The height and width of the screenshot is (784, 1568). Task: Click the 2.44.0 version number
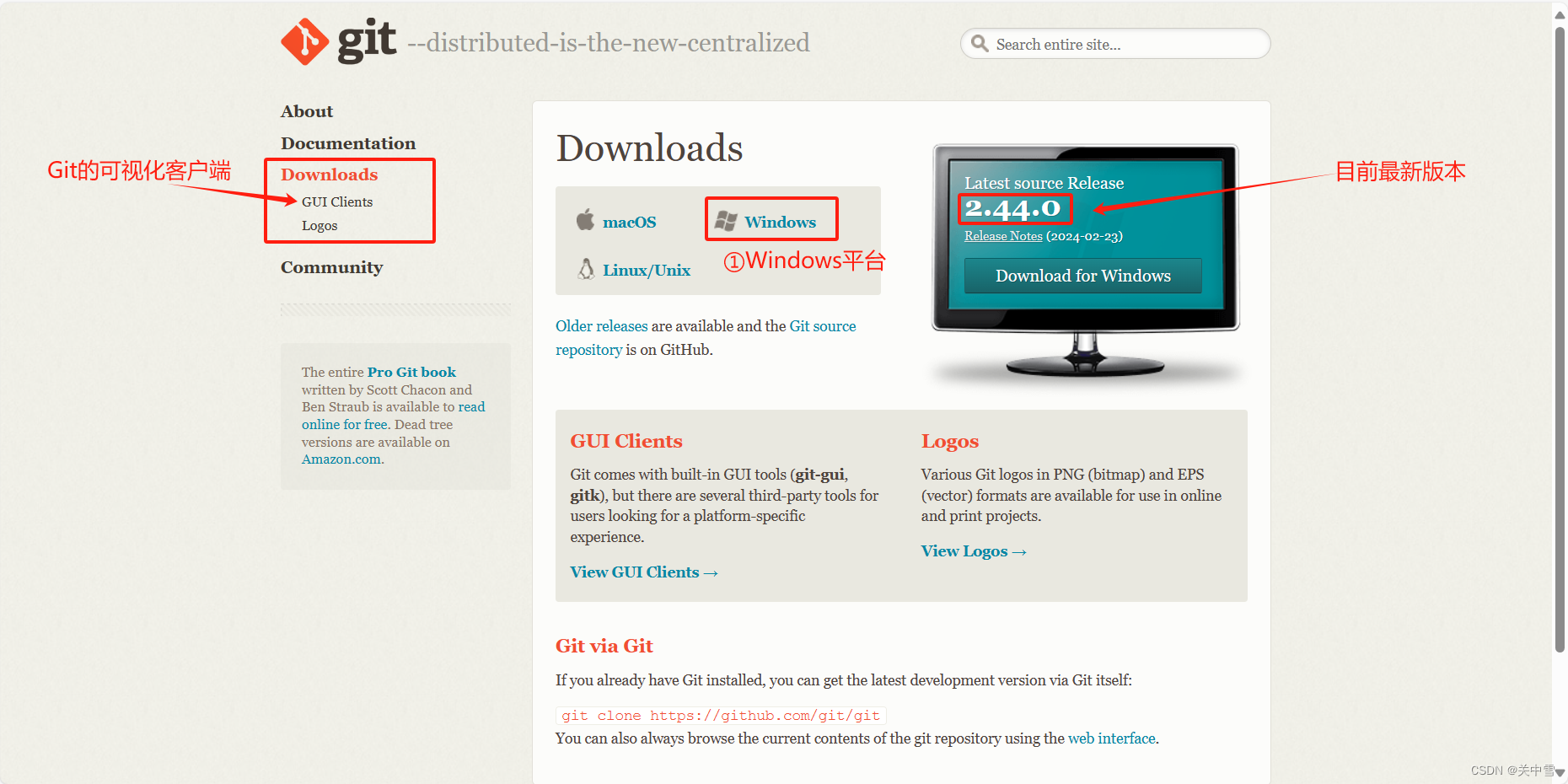click(x=1012, y=208)
